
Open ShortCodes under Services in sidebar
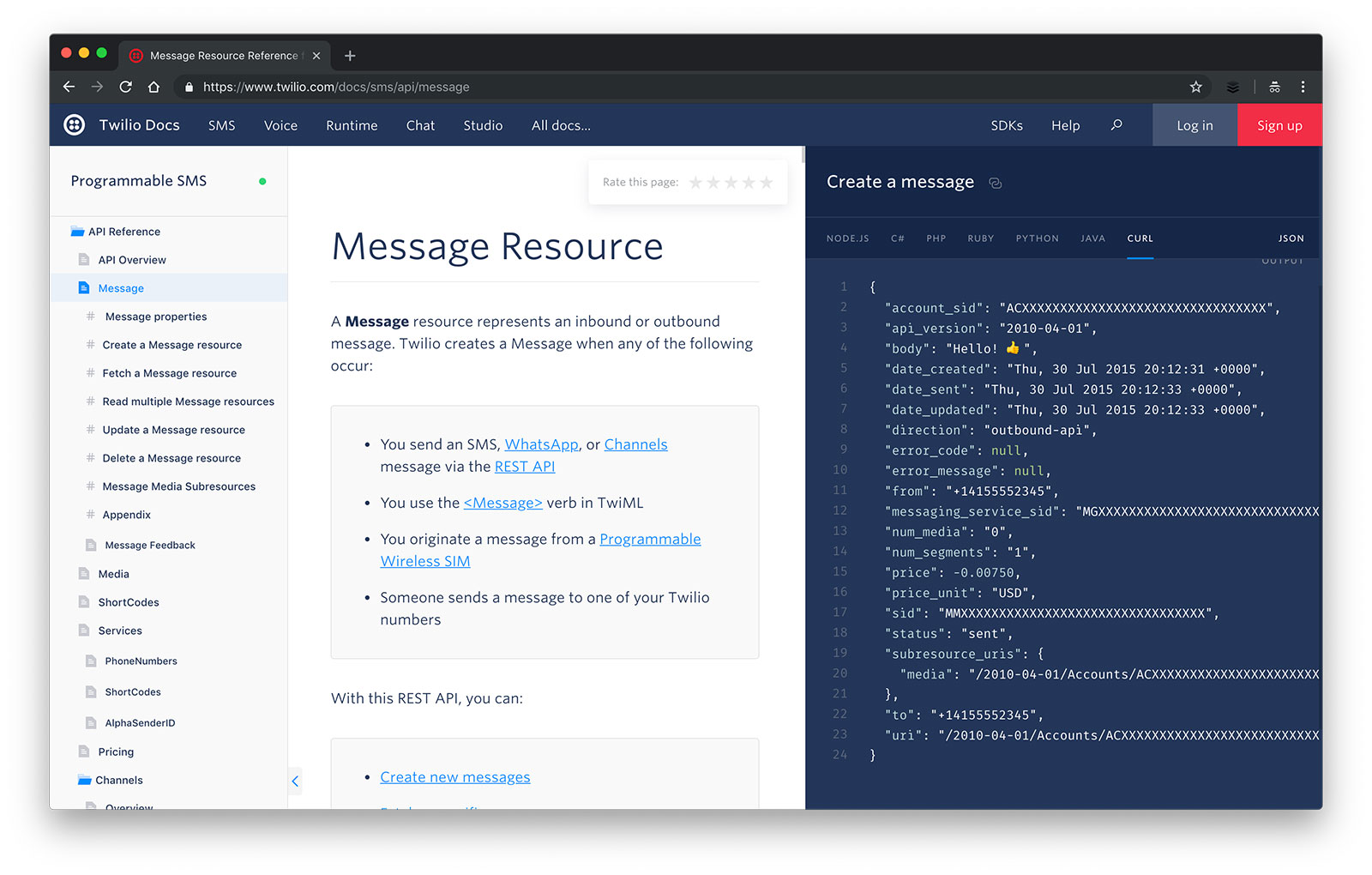133,692
